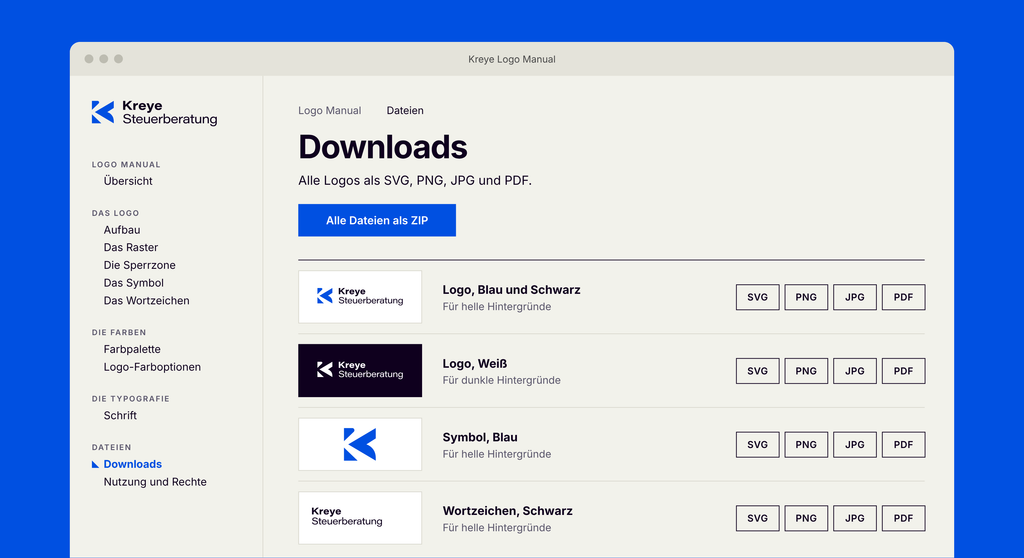This screenshot has width=1024, height=558.
Task: Go to Das Wortzeichen
Action: (146, 301)
